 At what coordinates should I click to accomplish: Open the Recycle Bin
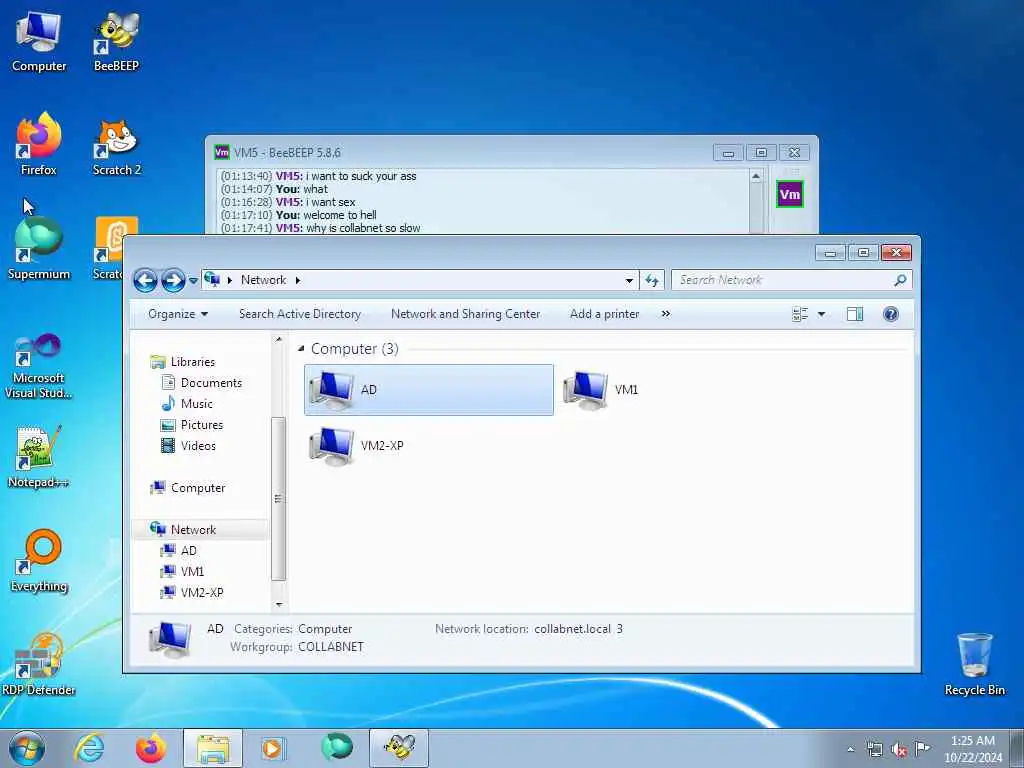point(974,665)
